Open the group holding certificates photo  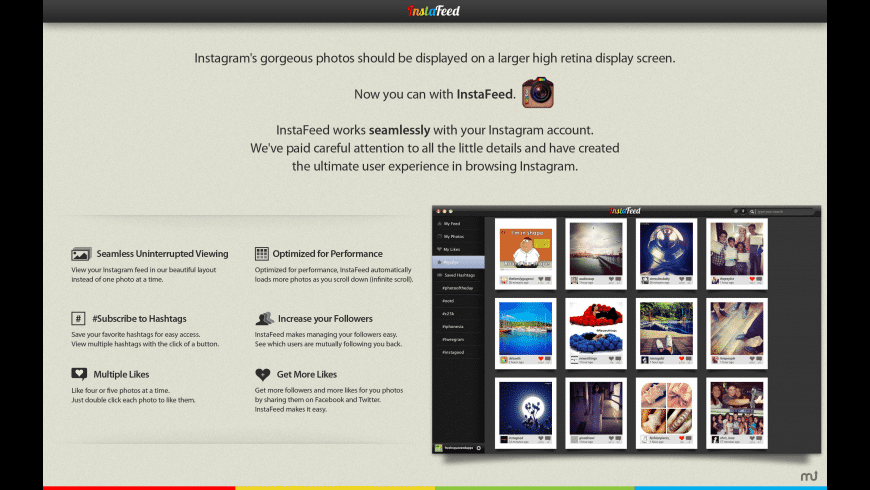coord(737,249)
